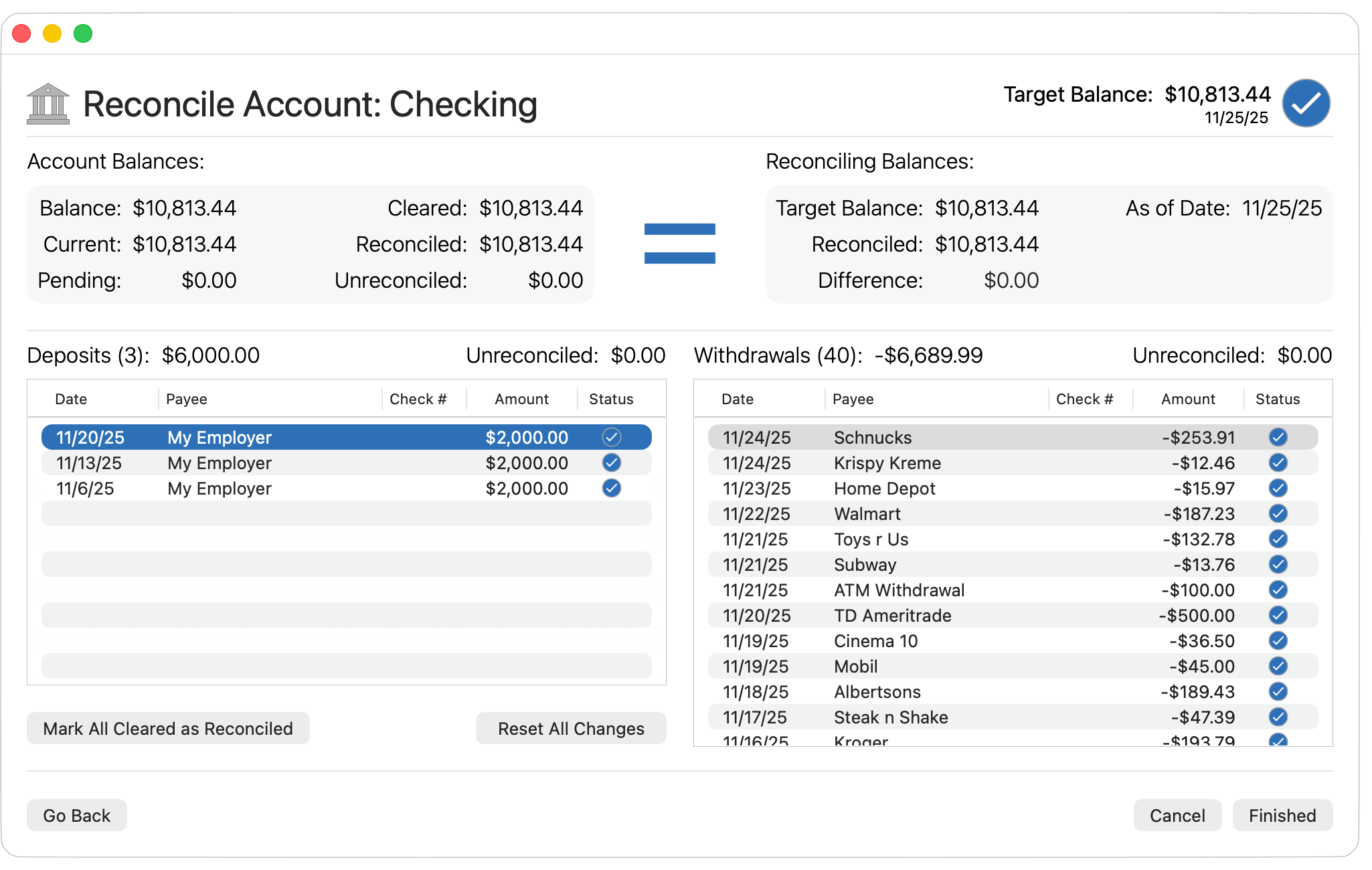The width and height of the screenshot is (1372, 870).
Task: Sort withdrawals by Amount column header
Action: pos(1187,399)
